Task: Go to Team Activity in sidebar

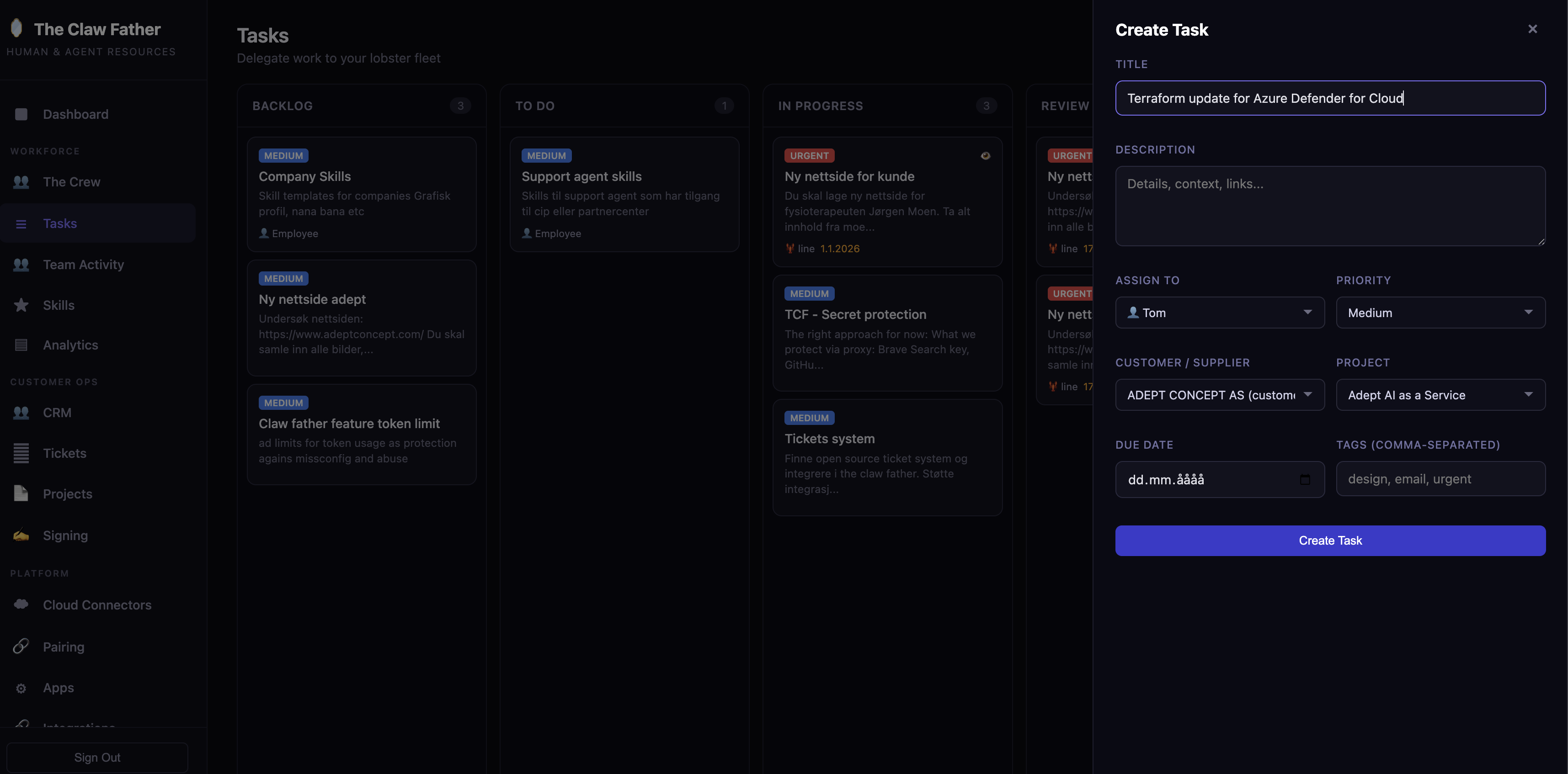Action: click(83, 264)
